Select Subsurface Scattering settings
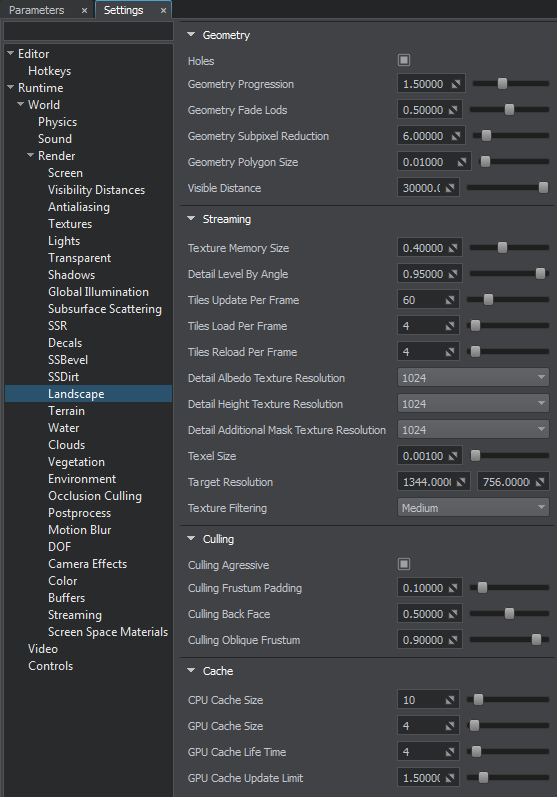This screenshot has height=797, width=557. 105,309
